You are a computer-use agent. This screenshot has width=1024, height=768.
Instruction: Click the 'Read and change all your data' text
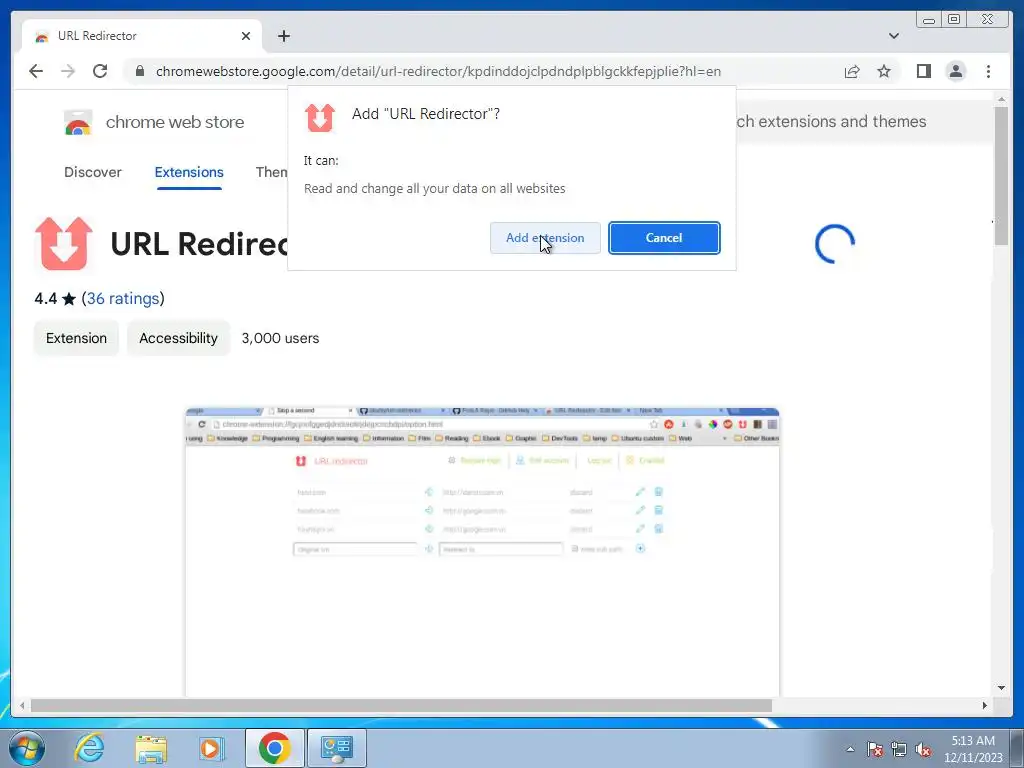[x=434, y=189]
